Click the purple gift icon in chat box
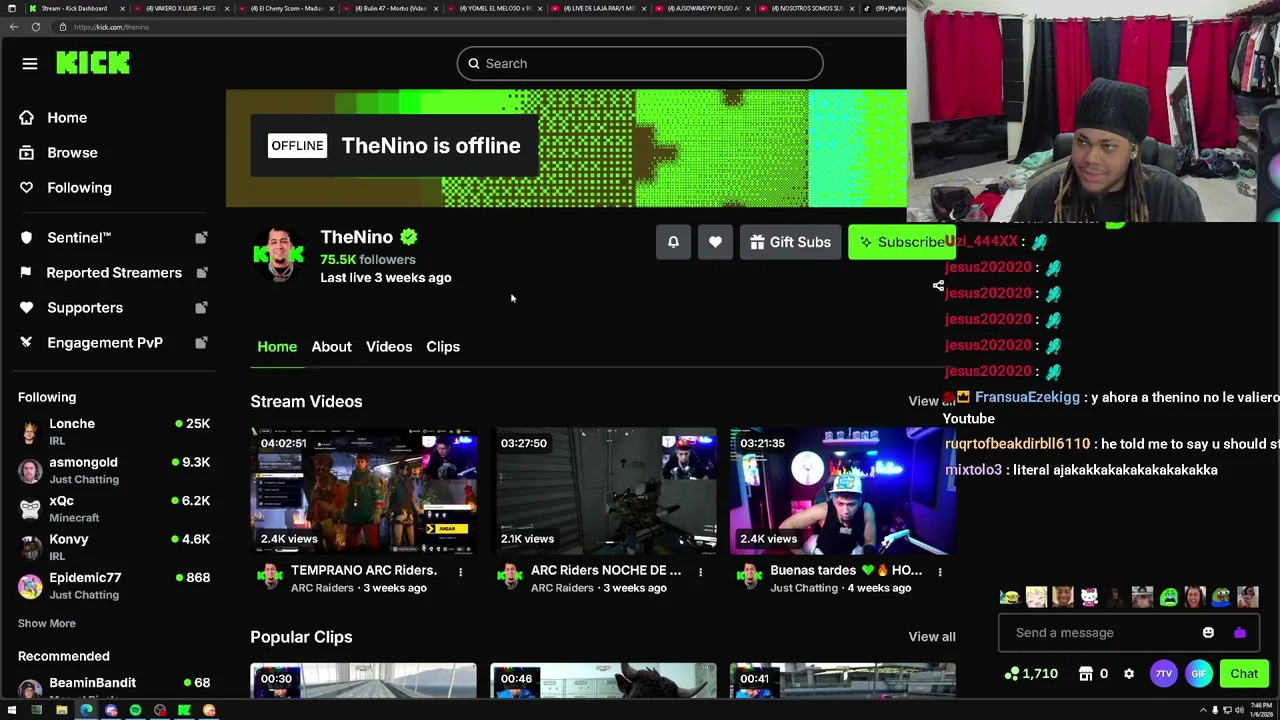The width and height of the screenshot is (1280, 720). pyautogui.click(x=1240, y=632)
